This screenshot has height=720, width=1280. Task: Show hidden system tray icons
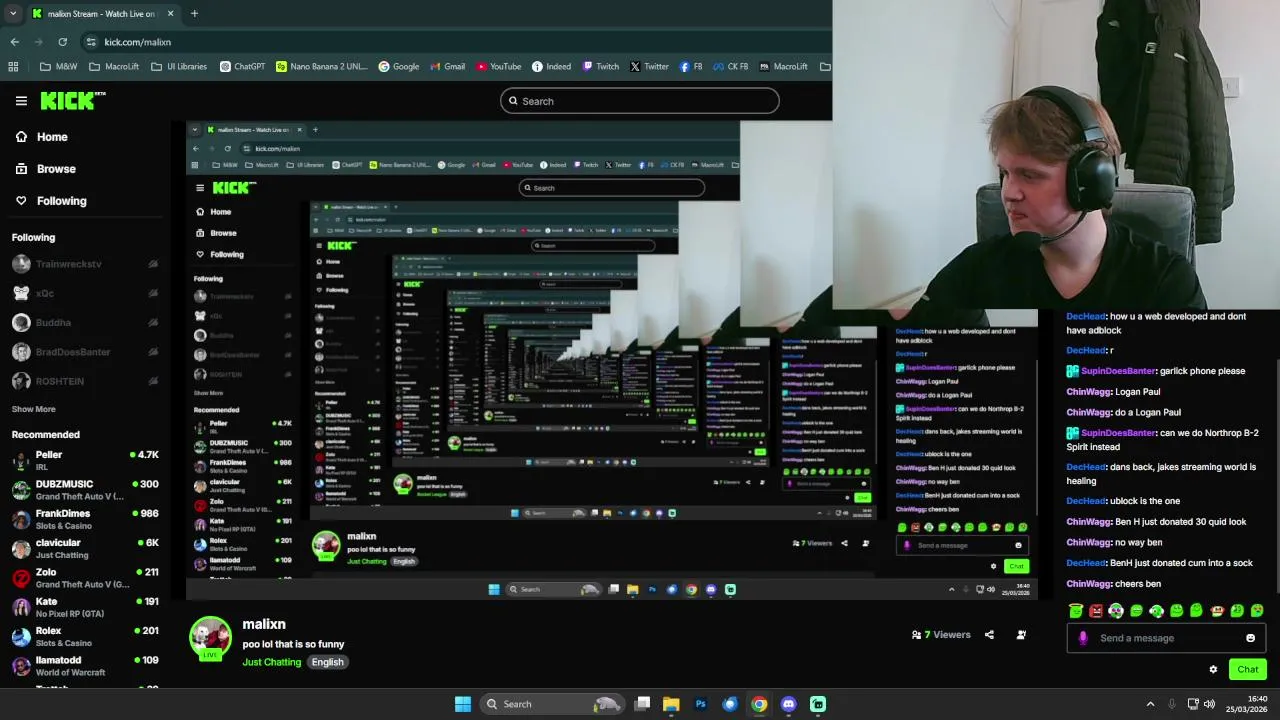point(1150,704)
